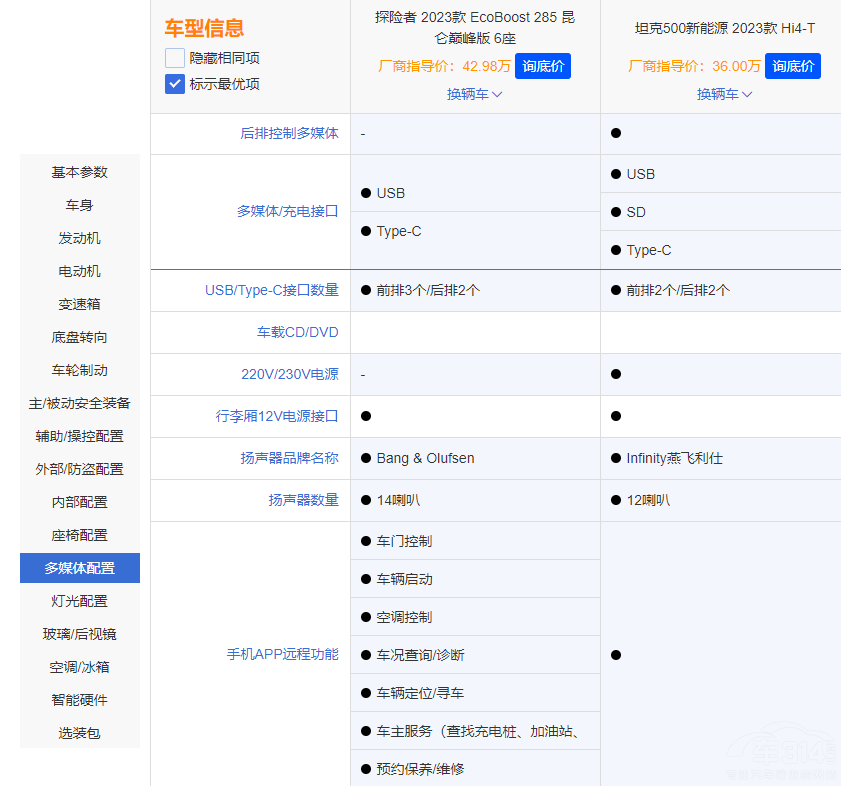841x786 pixels.
Task: Click the 询底价 button next to 42.98万
Action: [x=543, y=65]
